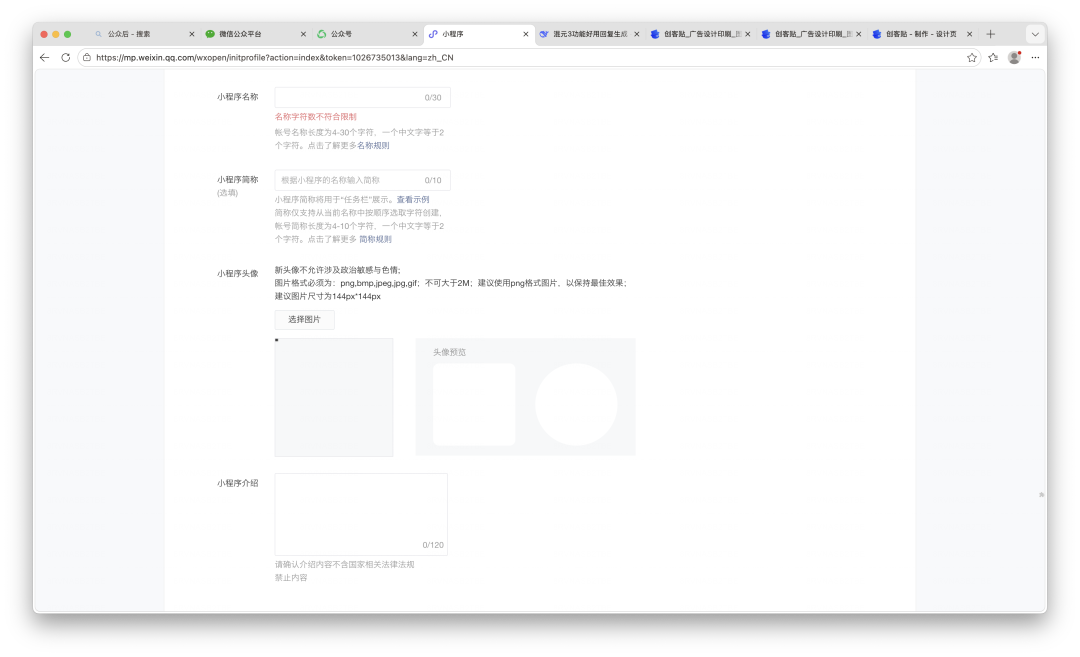Open the 名称规则 link
This screenshot has height=657, width=1080.
point(373,146)
